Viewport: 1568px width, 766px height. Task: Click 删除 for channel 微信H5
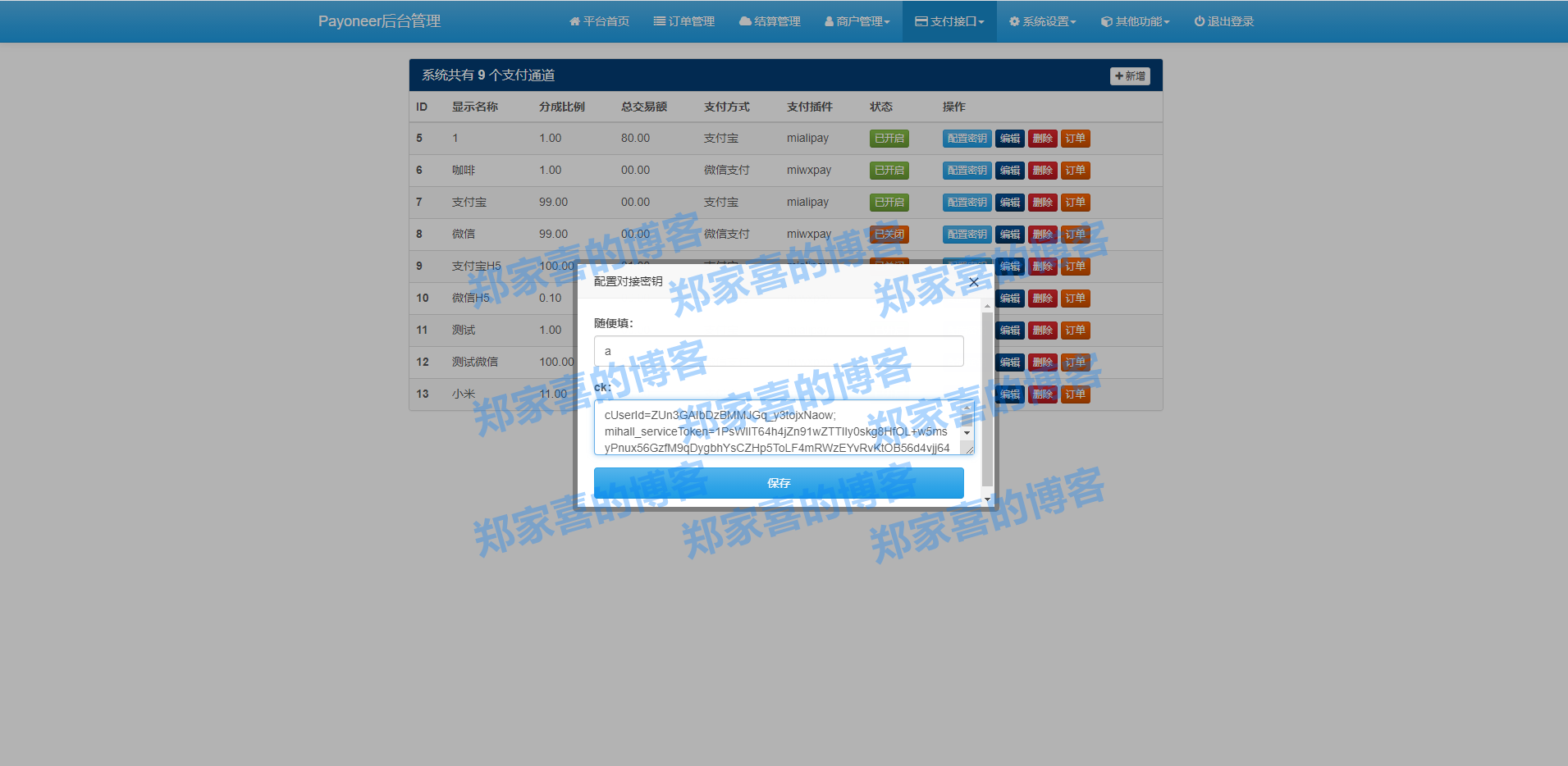pyautogui.click(x=1042, y=299)
